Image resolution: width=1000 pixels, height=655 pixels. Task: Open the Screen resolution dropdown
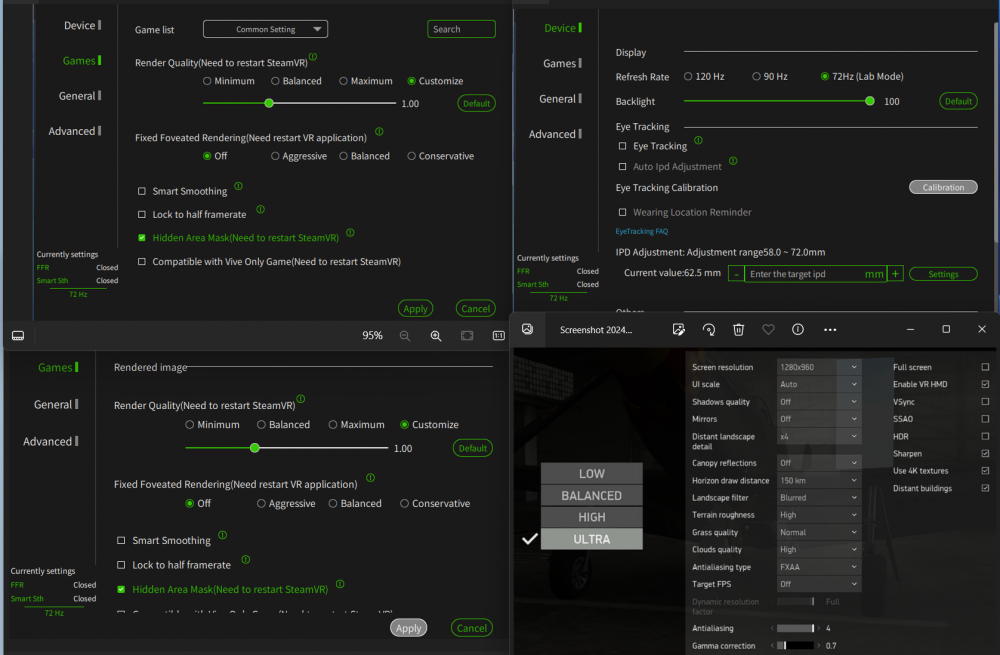[x=817, y=367]
